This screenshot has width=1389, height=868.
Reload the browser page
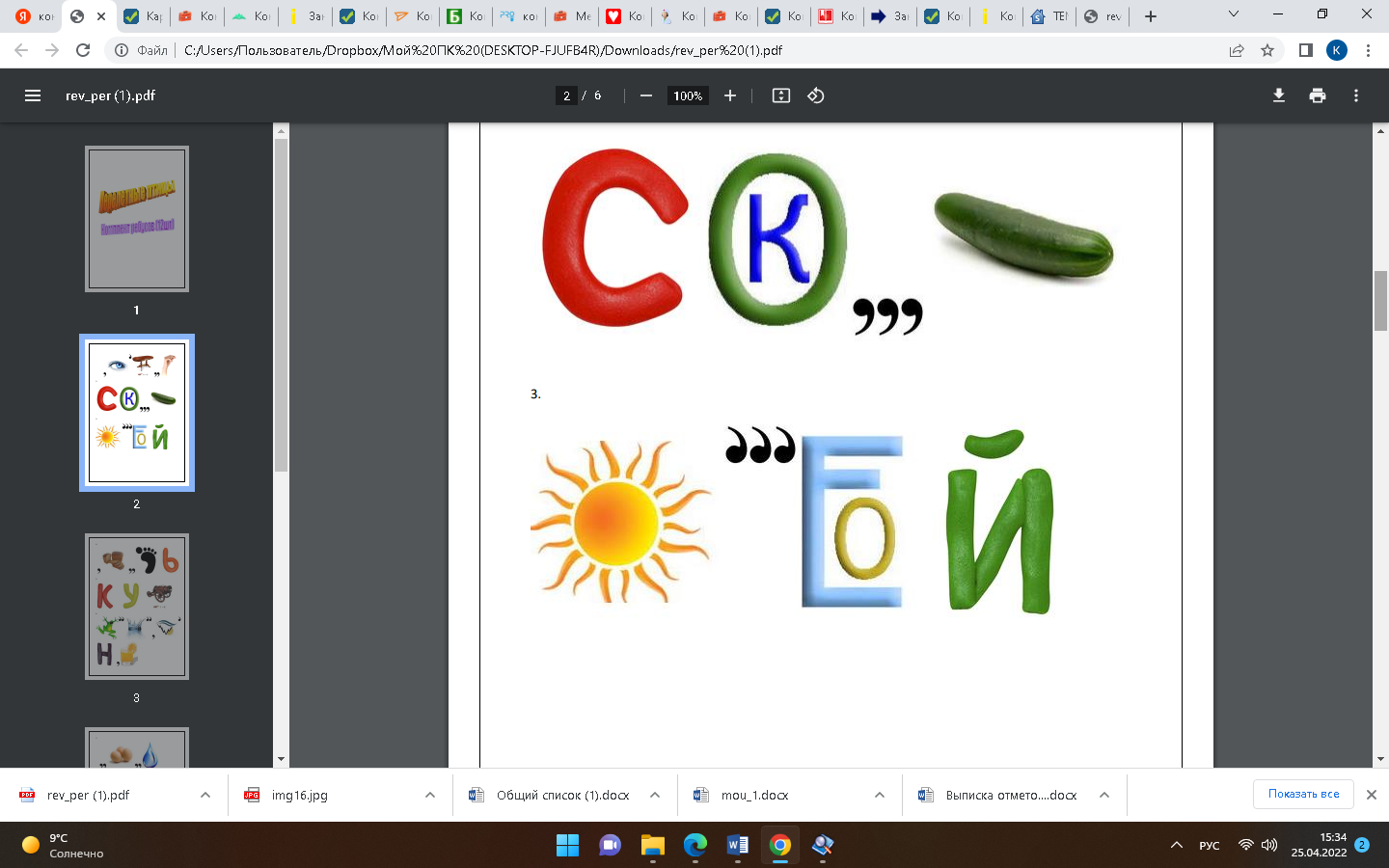click(x=83, y=50)
